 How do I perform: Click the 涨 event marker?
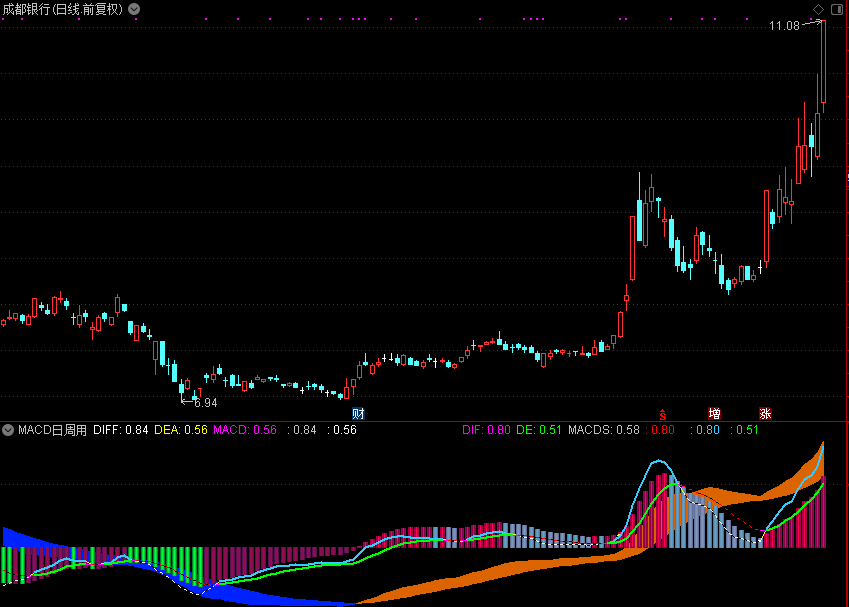click(x=765, y=414)
